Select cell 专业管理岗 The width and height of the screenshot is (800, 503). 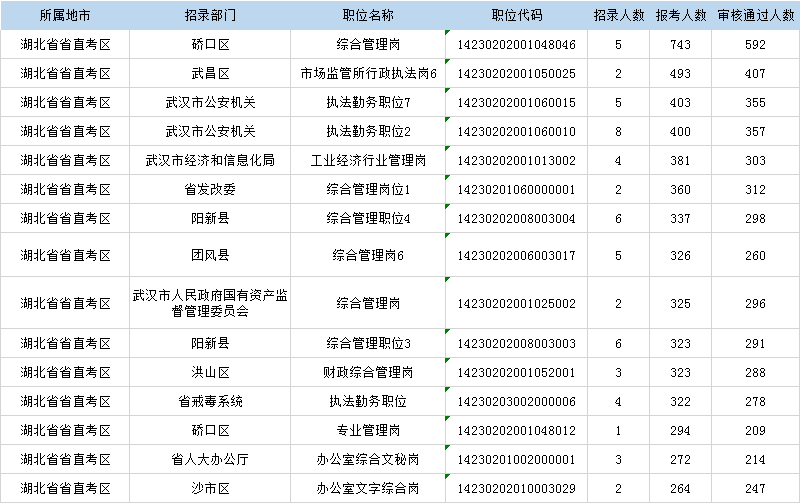[x=368, y=431]
